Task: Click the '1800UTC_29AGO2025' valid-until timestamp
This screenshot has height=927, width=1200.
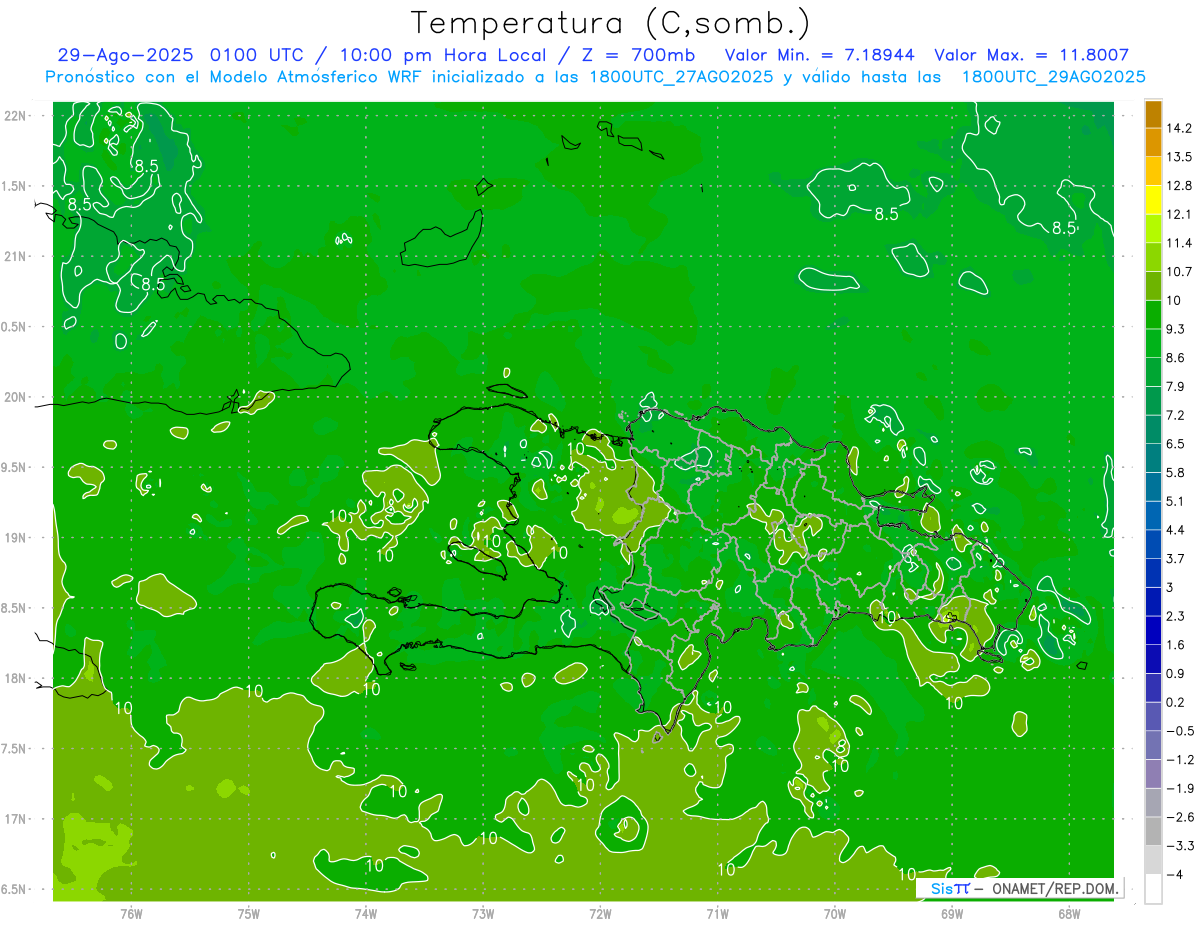Action: (x=1053, y=77)
